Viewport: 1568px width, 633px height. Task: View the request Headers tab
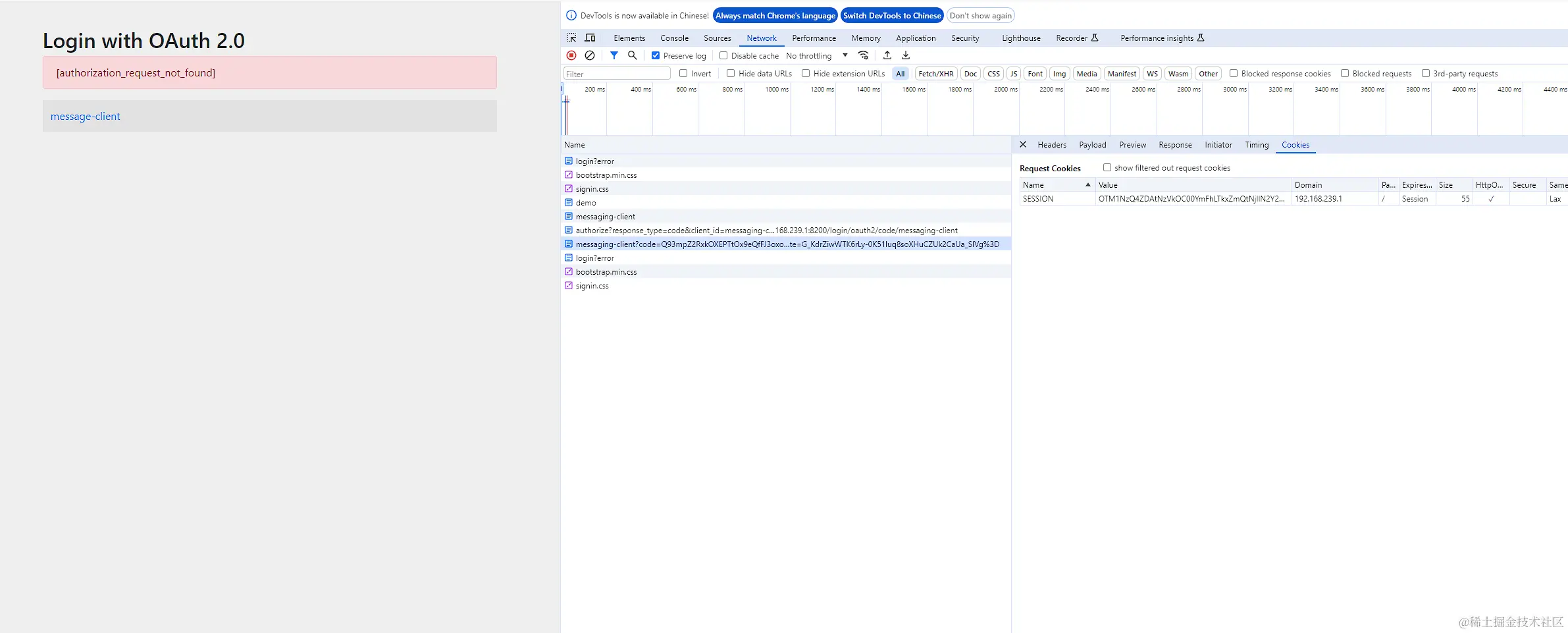click(1052, 145)
